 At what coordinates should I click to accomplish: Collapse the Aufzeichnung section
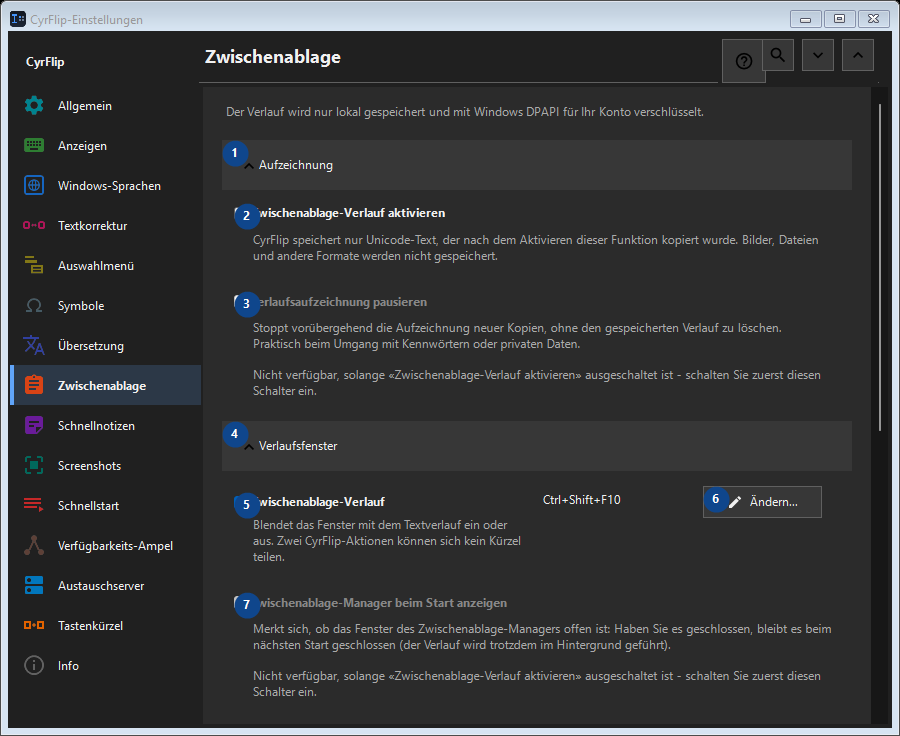point(537,165)
